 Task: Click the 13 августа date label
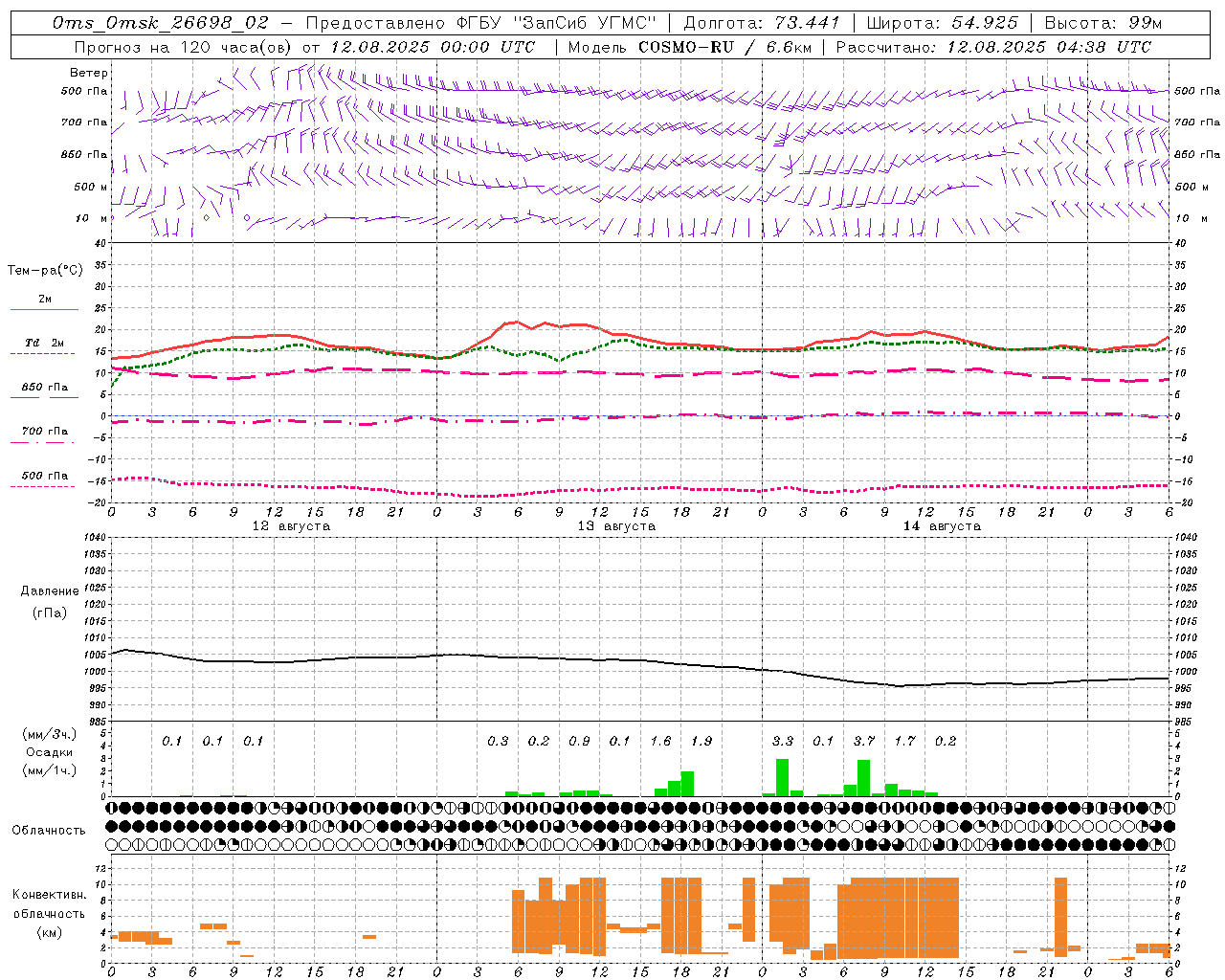click(x=616, y=526)
